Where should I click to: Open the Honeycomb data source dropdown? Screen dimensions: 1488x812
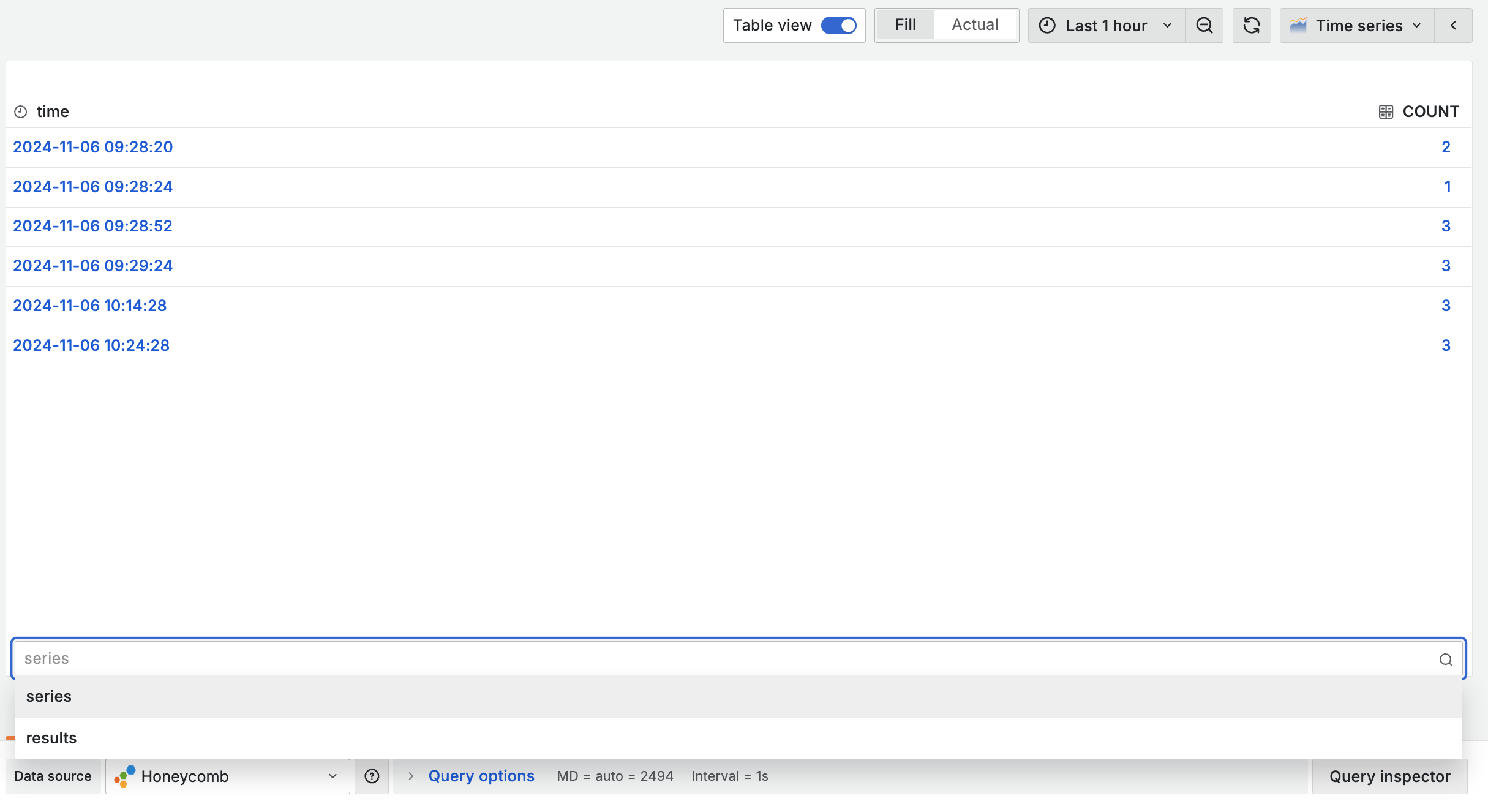pos(227,776)
